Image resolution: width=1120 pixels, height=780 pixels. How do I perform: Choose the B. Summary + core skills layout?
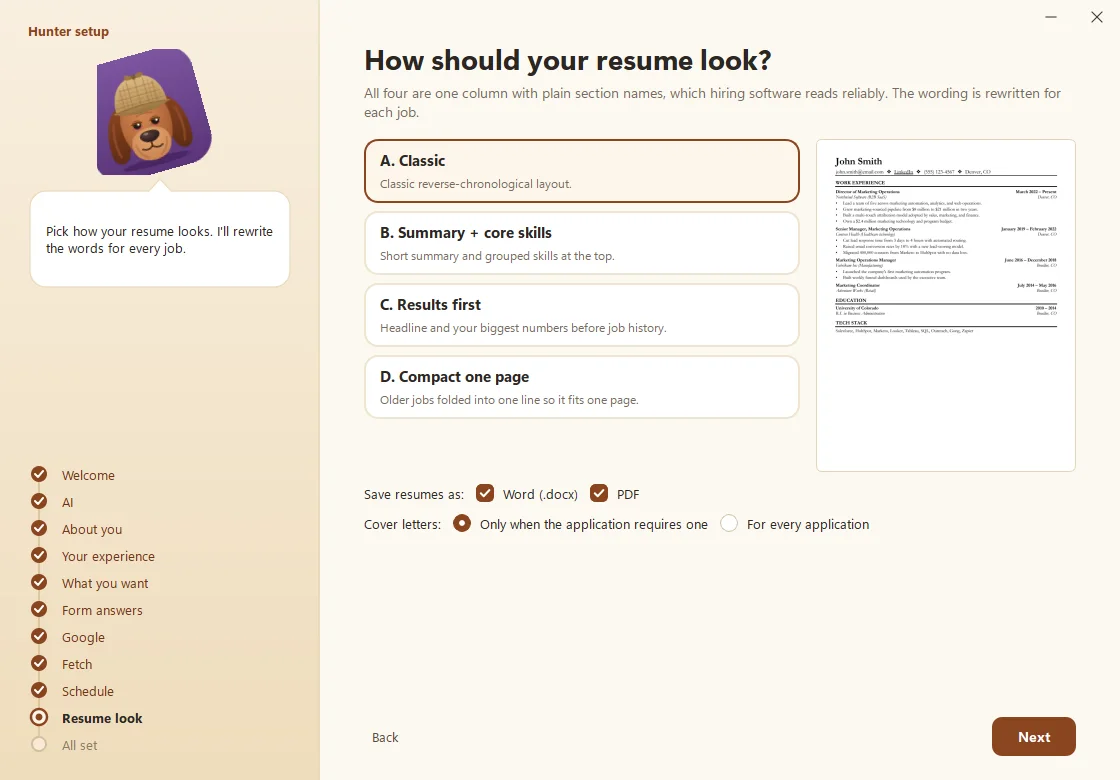click(x=581, y=244)
